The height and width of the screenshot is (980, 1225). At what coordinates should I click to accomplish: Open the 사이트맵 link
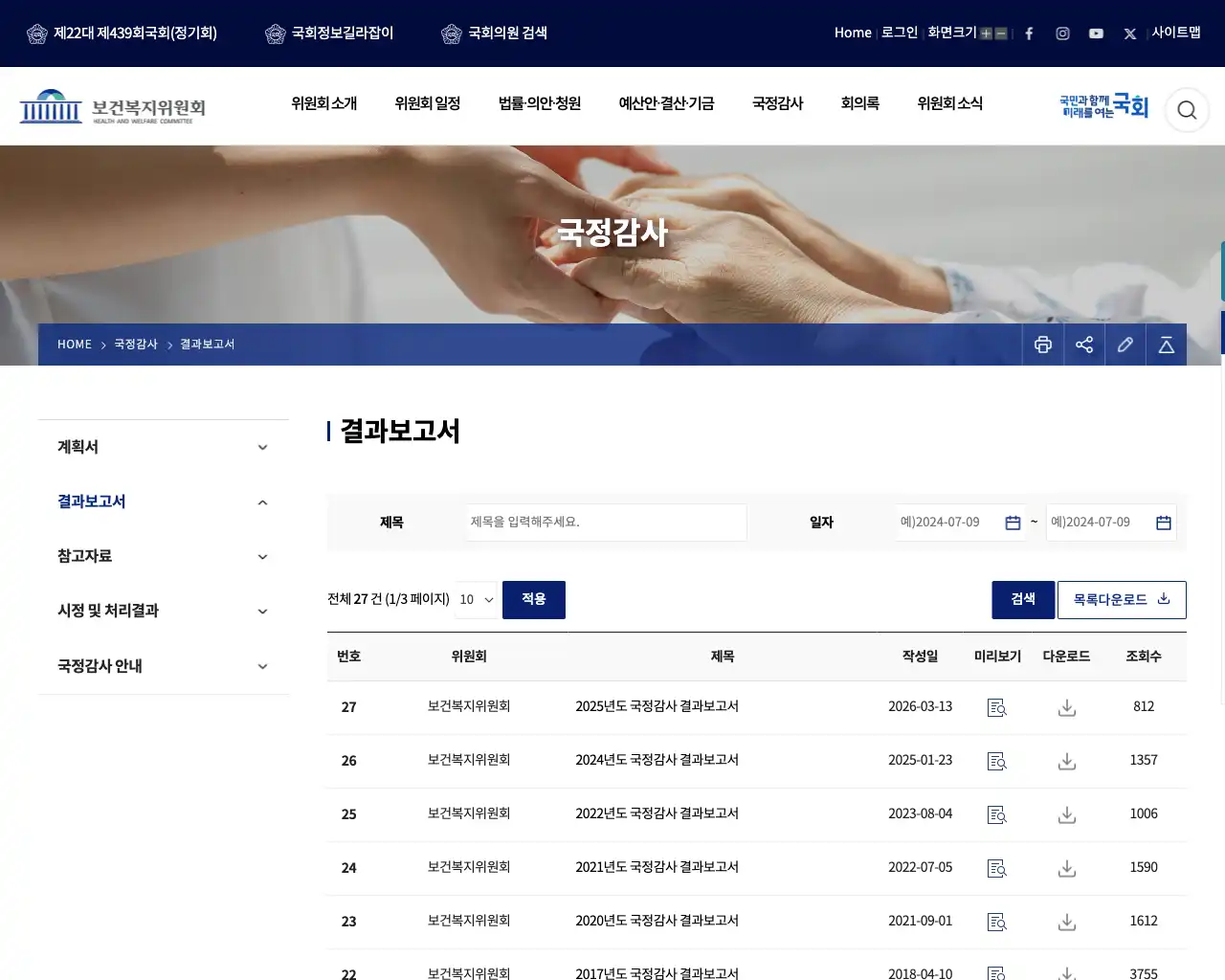click(1176, 33)
